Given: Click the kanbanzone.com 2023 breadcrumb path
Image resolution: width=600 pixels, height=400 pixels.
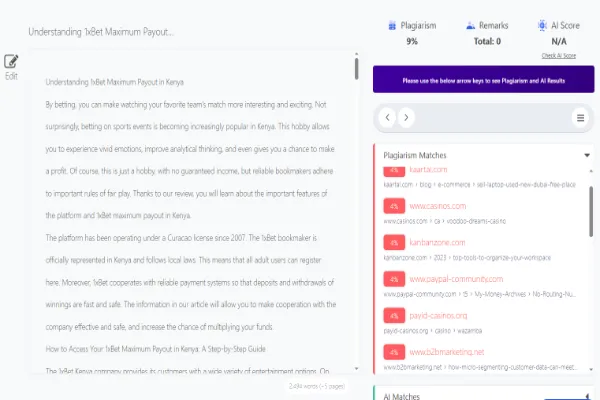Looking at the screenshot, I should [467, 258].
